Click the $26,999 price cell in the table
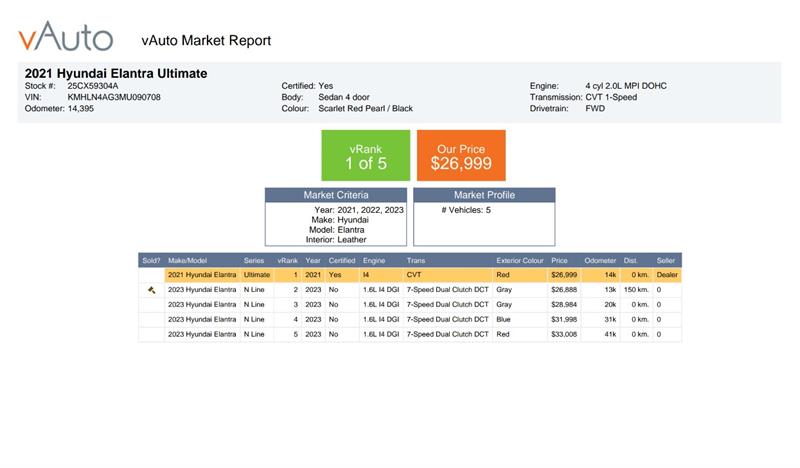This screenshot has width=800, height=468. click(564, 275)
